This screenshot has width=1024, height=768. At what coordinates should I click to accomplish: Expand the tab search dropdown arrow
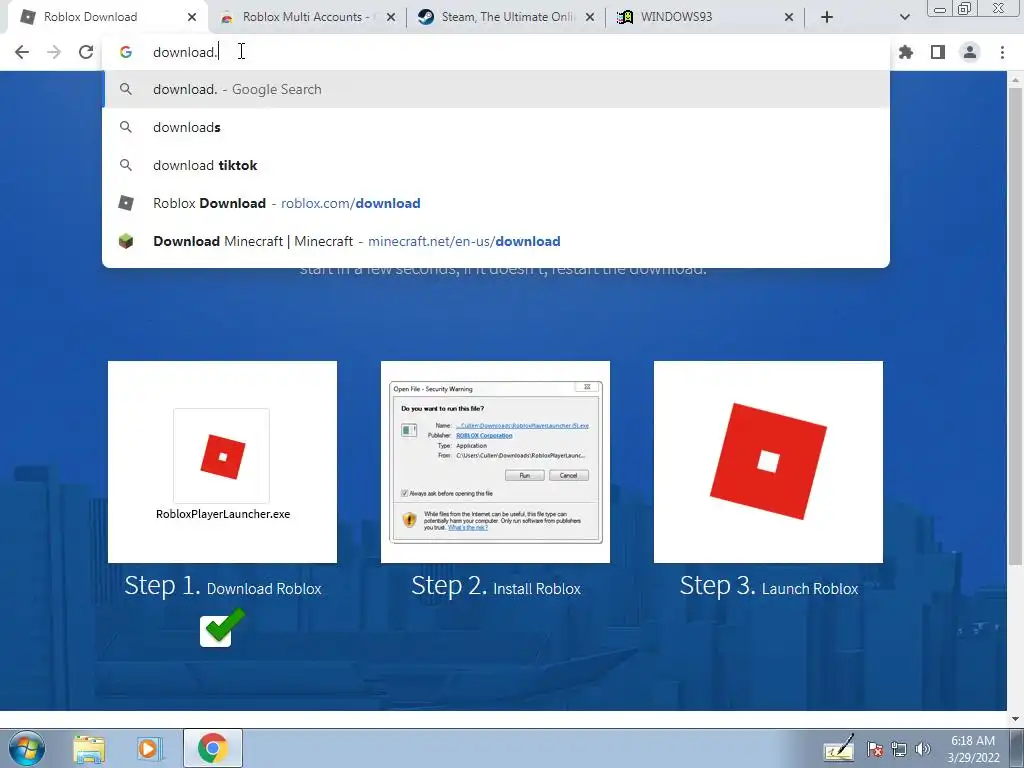pyautogui.click(x=904, y=17)
